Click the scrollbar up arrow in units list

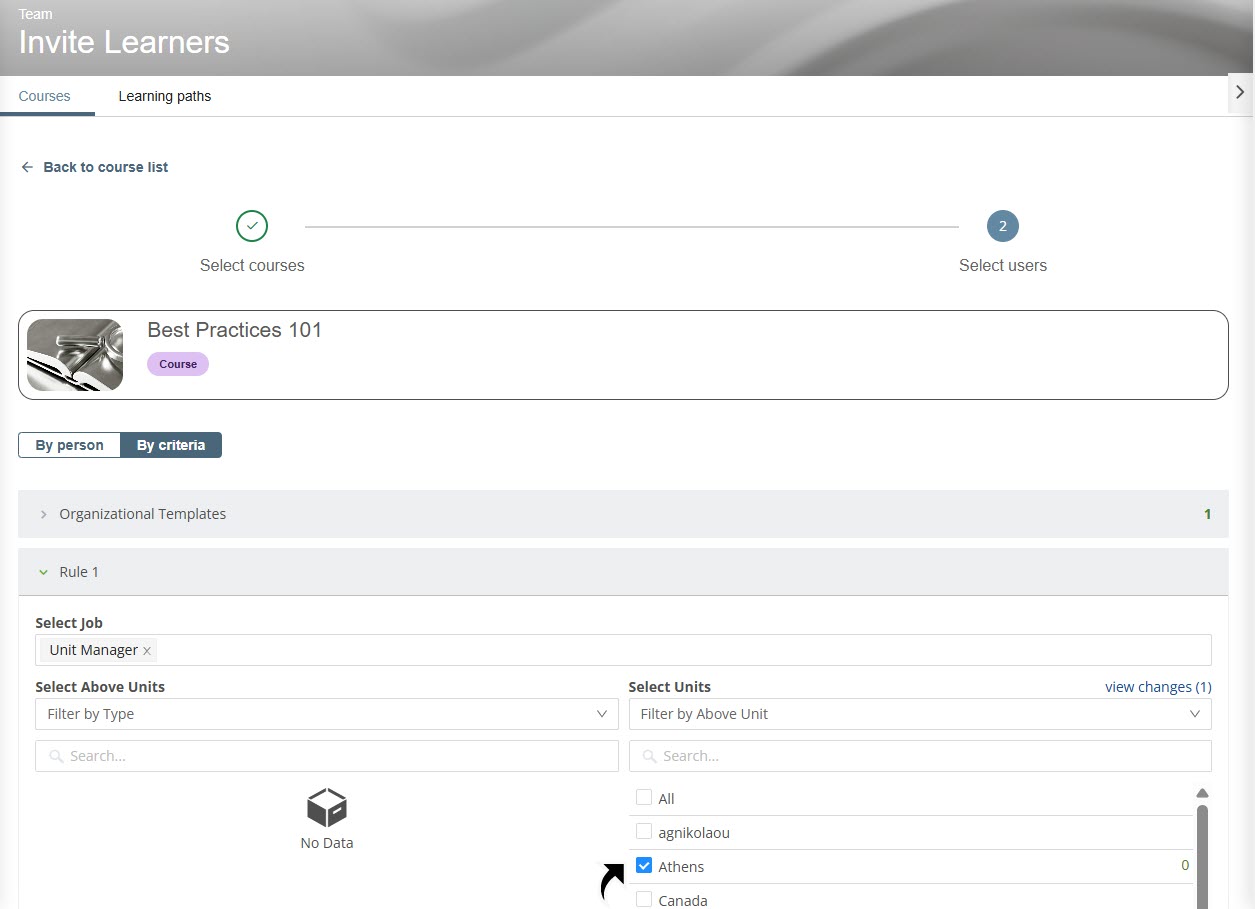click(1202, 793)
